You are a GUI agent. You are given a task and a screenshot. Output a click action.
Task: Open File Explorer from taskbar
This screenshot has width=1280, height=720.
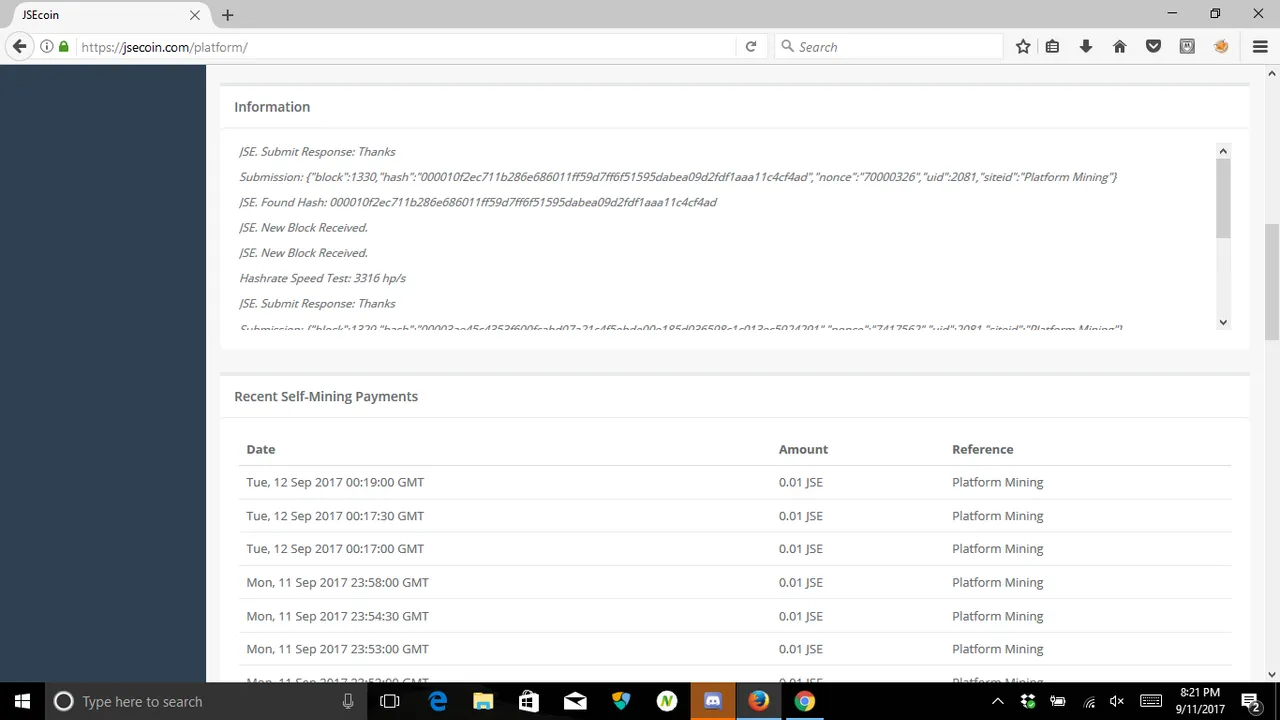click(x=483, y=701)
